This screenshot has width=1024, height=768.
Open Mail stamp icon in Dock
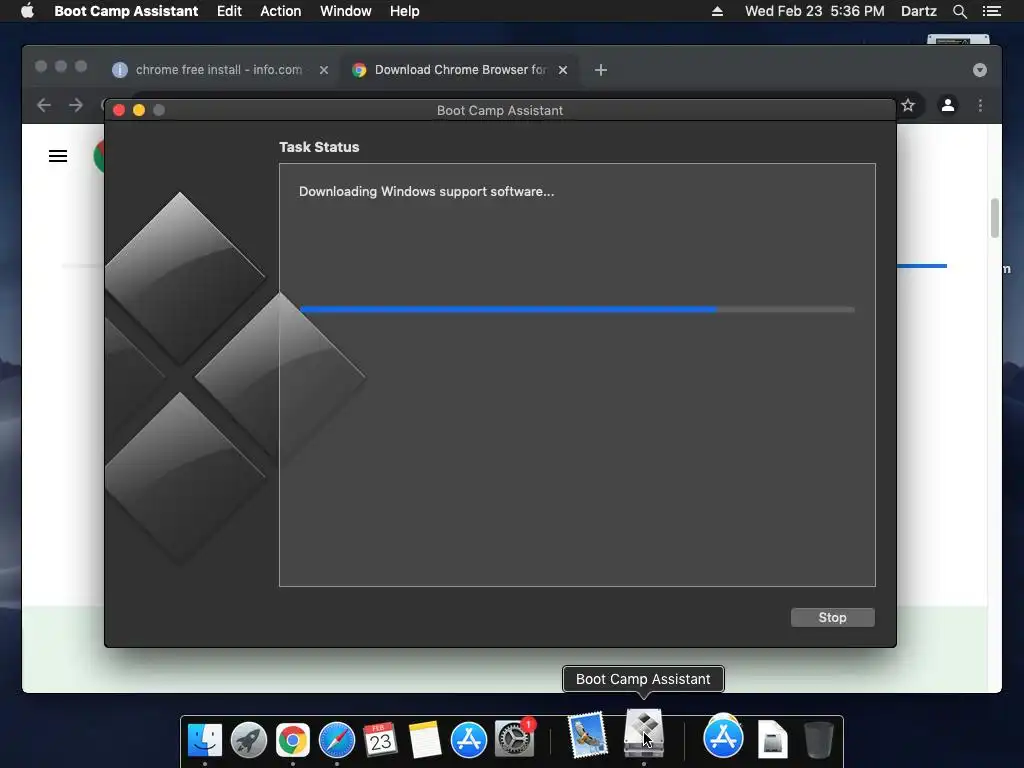pos(587,735)
